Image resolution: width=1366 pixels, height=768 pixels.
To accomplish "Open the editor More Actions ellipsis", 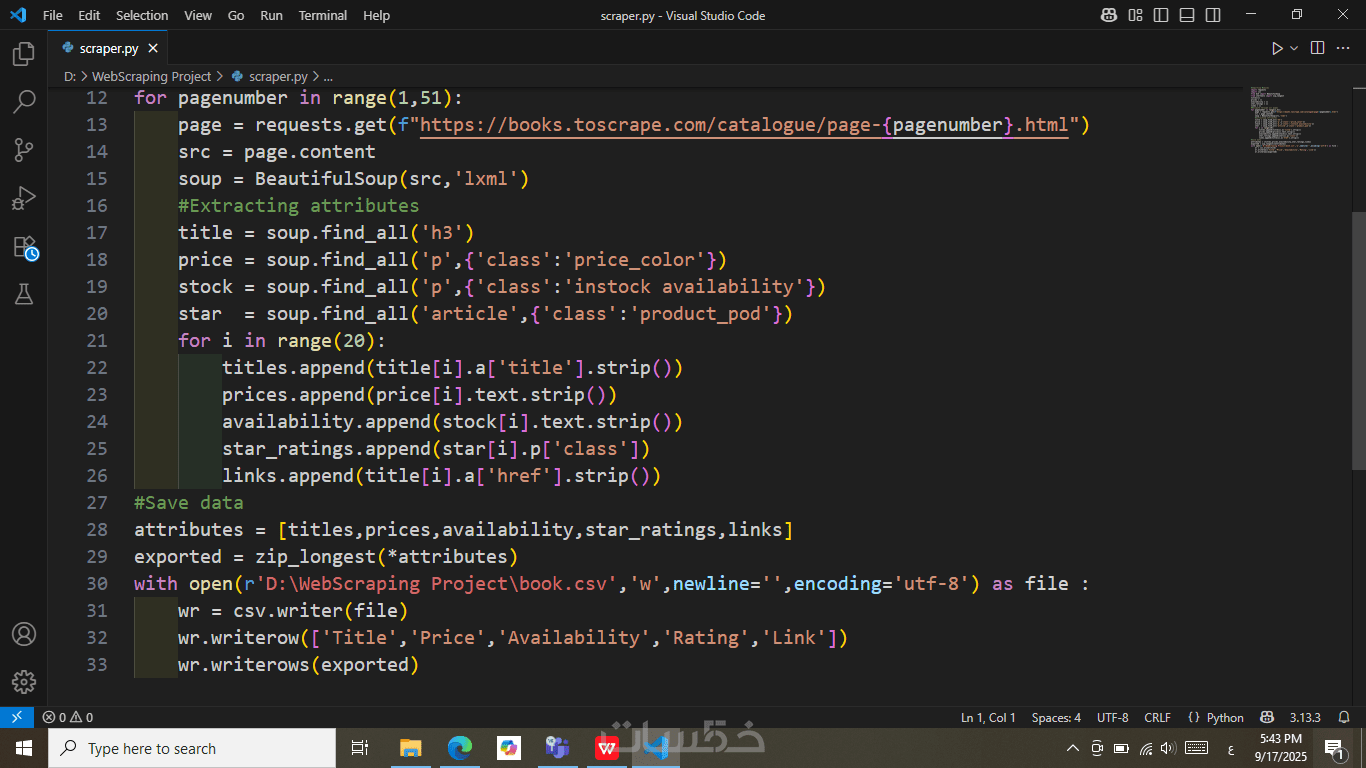I will pyautogui.click(x=1343, y=48).
